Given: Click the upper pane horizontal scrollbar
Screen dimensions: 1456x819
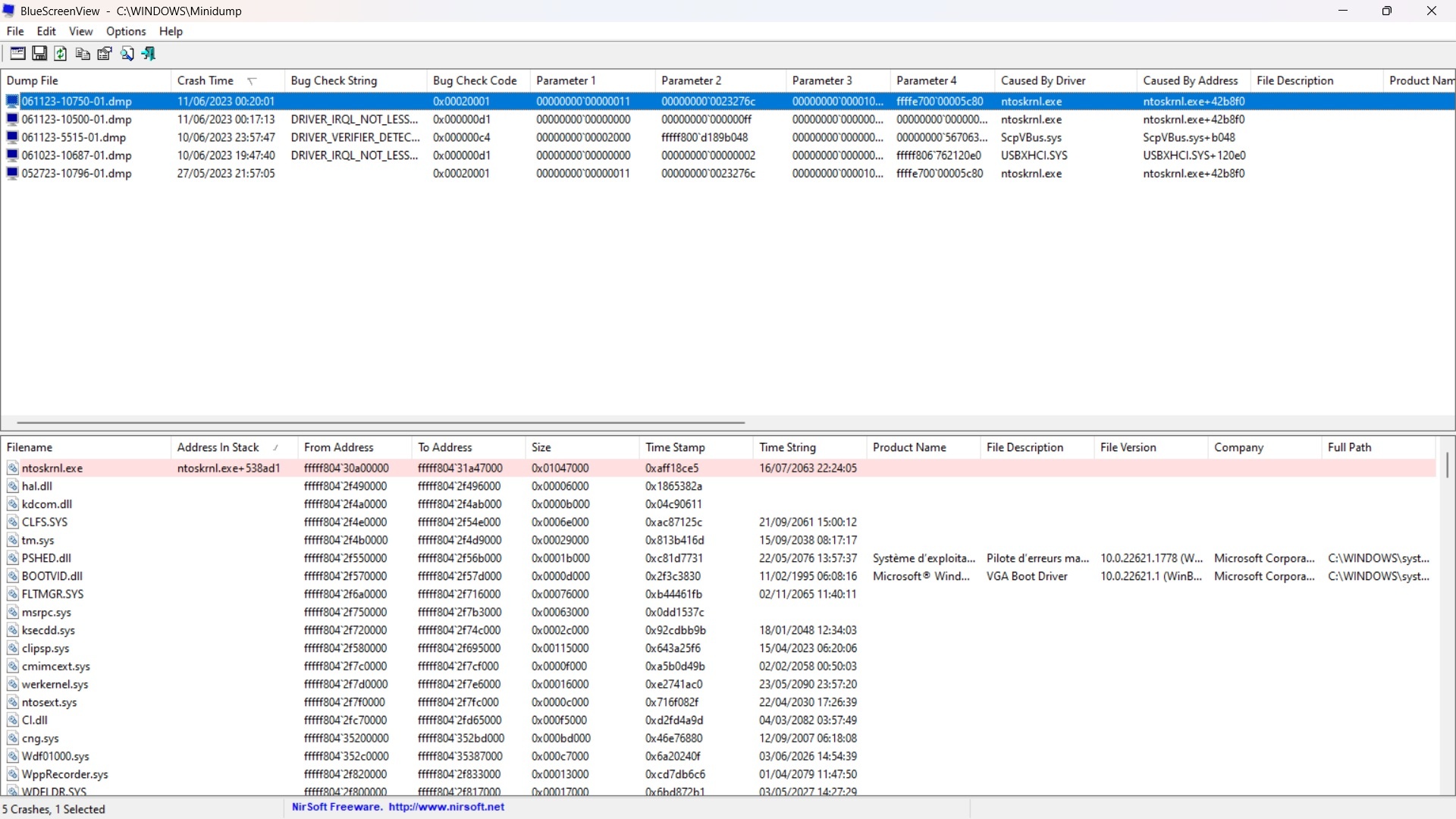Looking at the screenshot, I should 381,422.
